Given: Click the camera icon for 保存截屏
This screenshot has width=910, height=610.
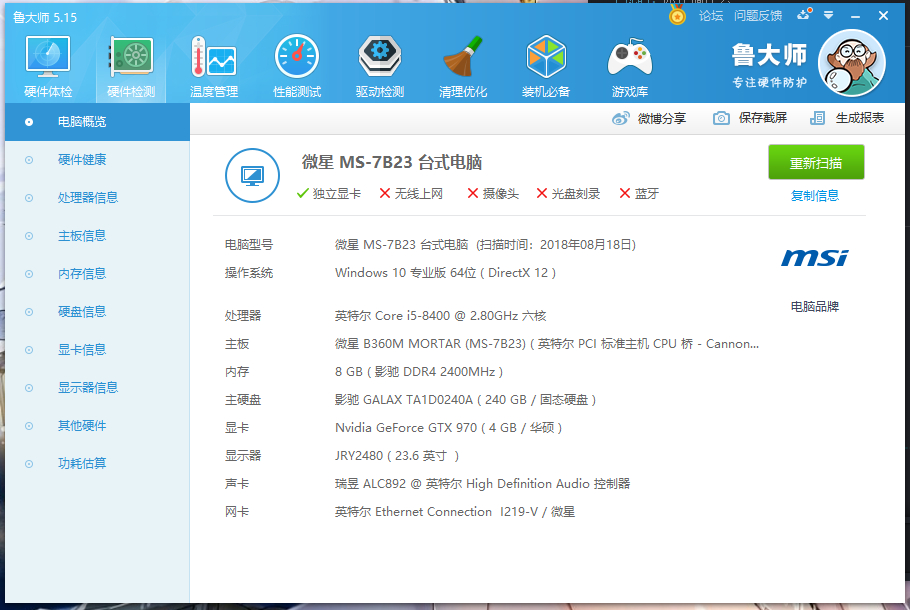Looking at the screenshot, I should 721,118.
